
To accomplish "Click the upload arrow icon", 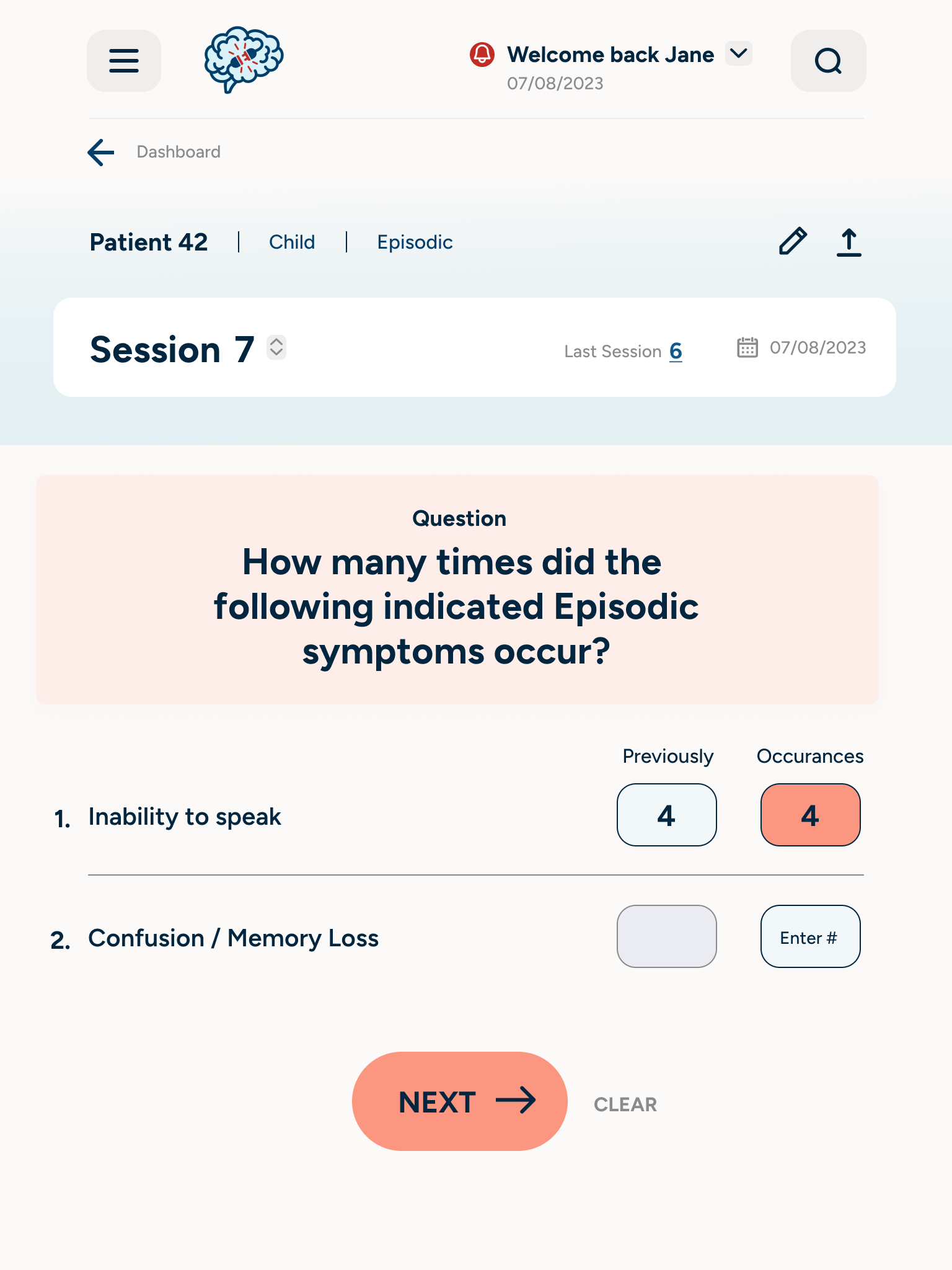I will point(848,242).
